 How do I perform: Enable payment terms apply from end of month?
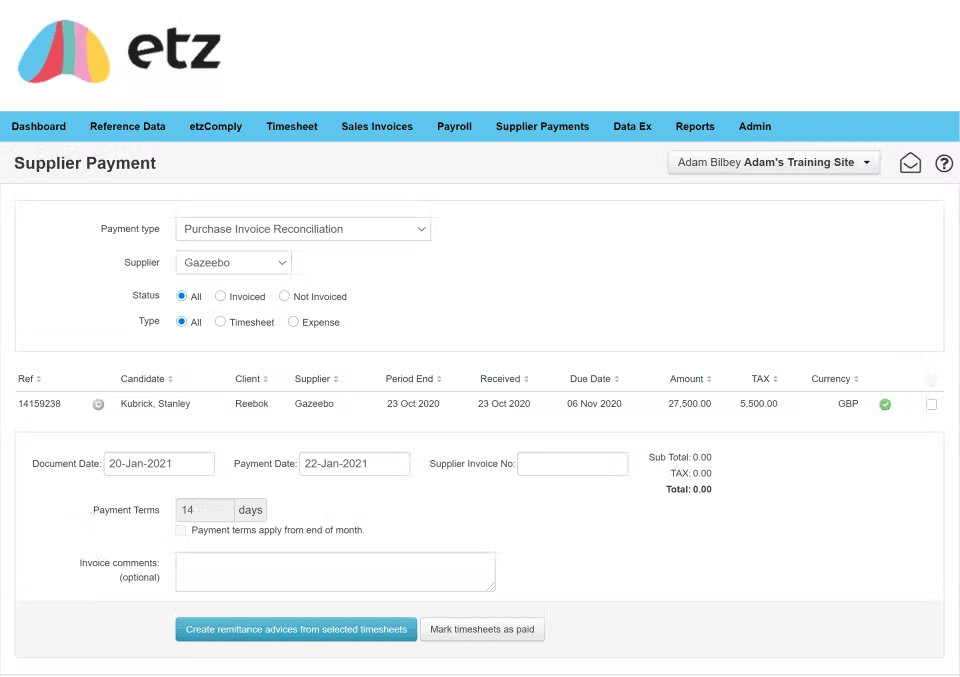(x=181, y=530)
